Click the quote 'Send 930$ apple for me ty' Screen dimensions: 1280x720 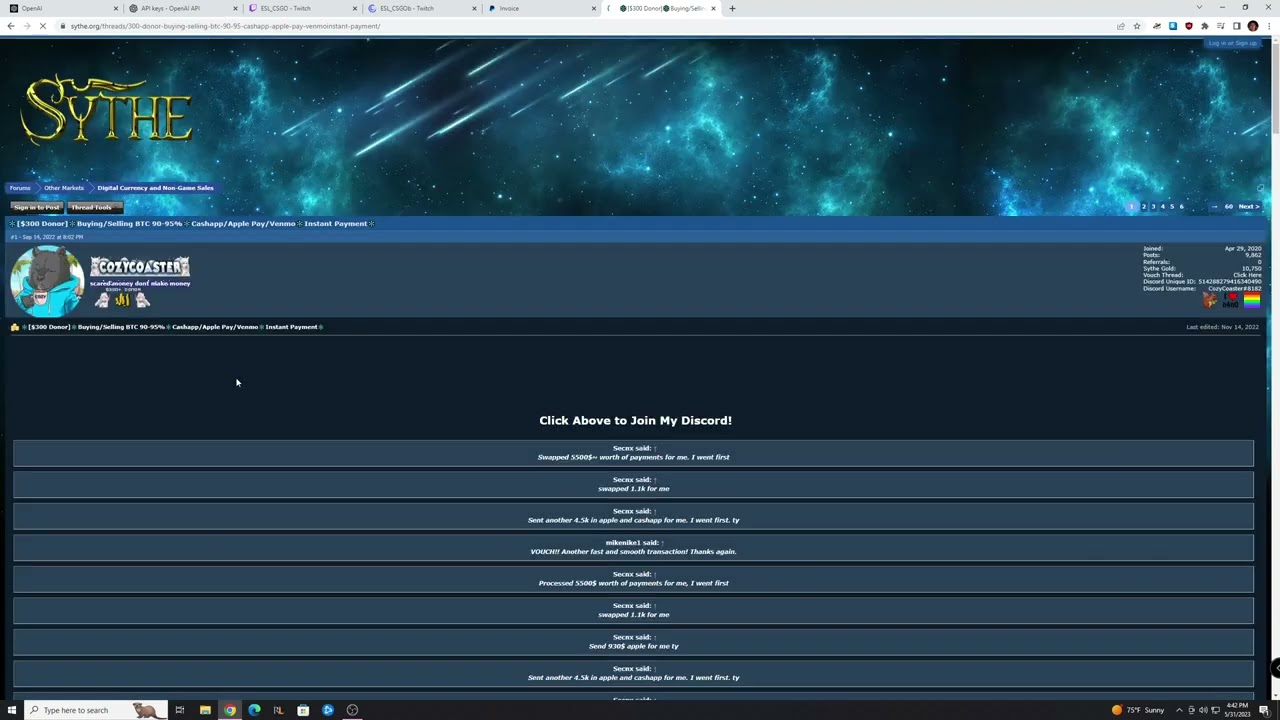633,646
